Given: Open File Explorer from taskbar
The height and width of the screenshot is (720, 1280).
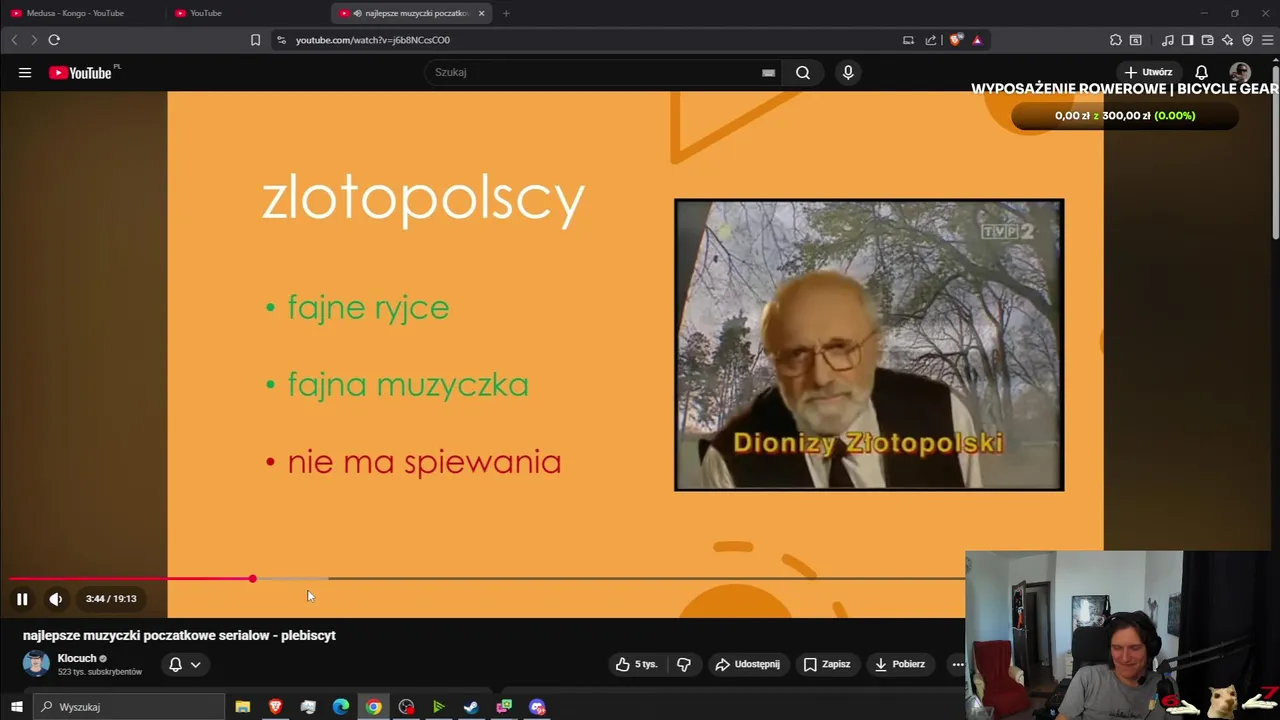Looking at the screenshot, I should (x=242, y=707).
